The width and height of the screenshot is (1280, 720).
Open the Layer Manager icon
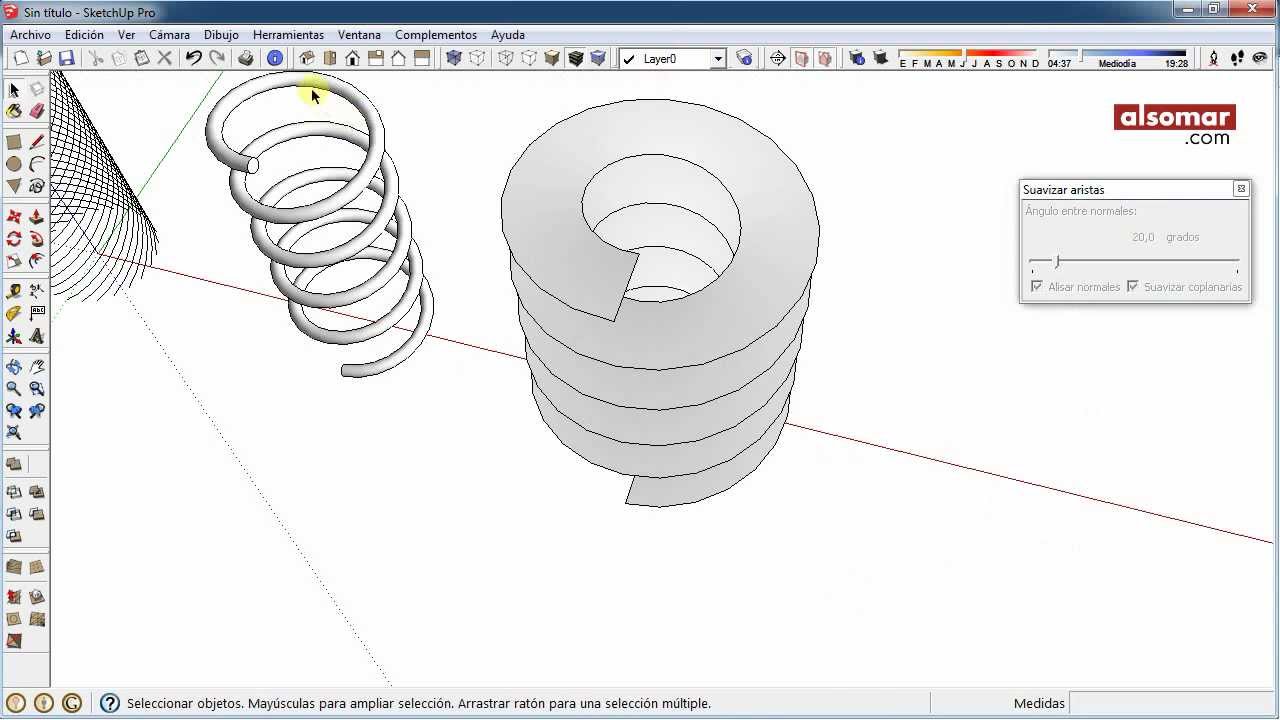tap(744, 59)
